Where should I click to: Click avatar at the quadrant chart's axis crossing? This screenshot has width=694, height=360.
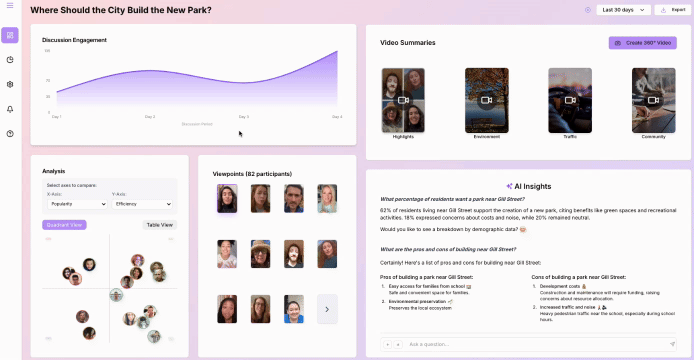(x=116, y=295)
